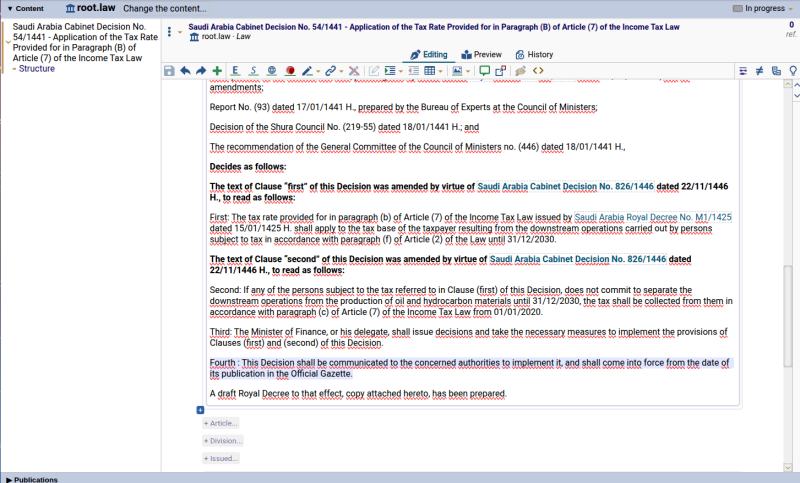This screenshot has height=483, width=800.
Task: Collapse the Content panel header
Action: pyautogui.click(x=26, y=8)
